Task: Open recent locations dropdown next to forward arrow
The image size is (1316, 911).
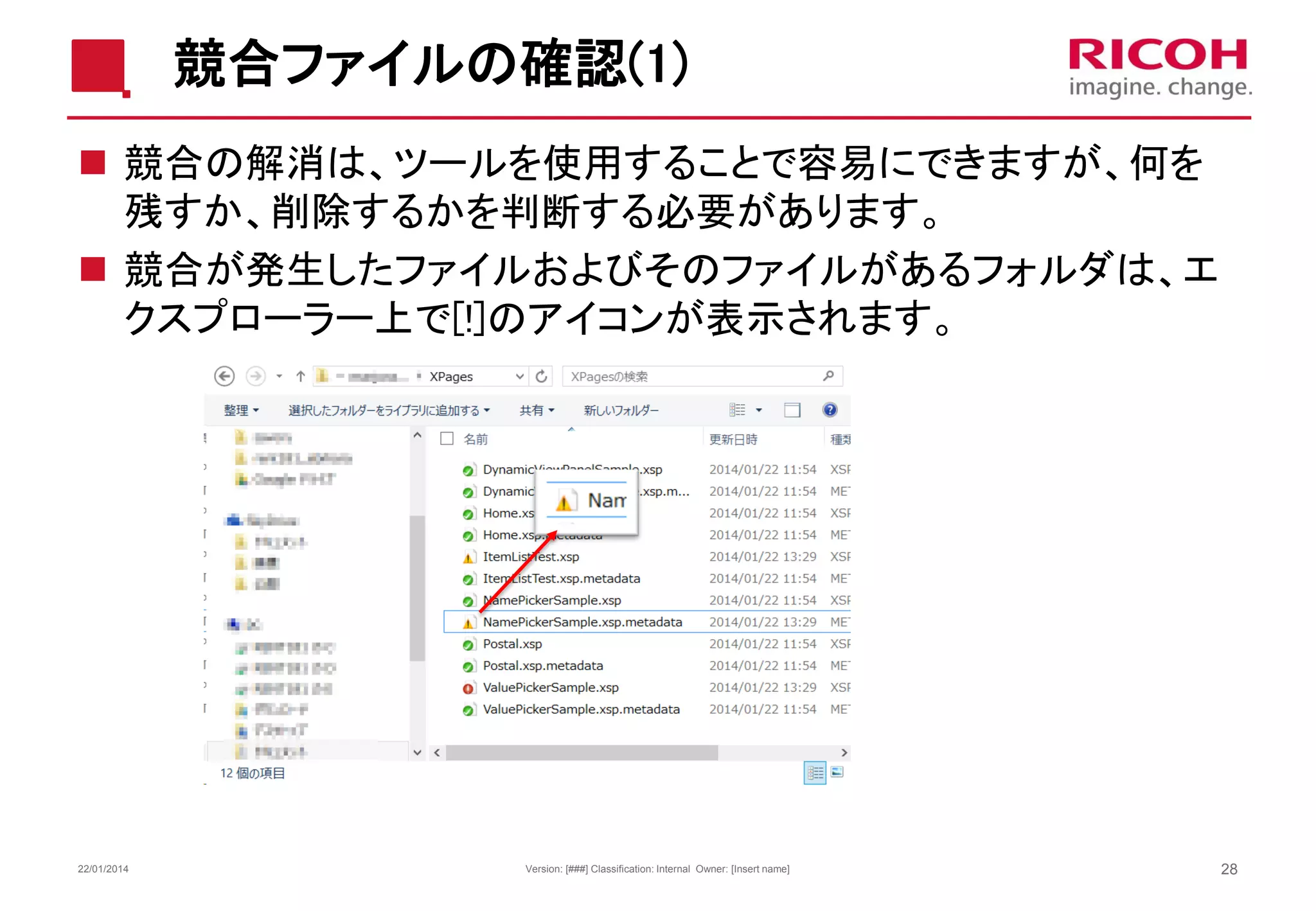Action: tap(279, 376)
